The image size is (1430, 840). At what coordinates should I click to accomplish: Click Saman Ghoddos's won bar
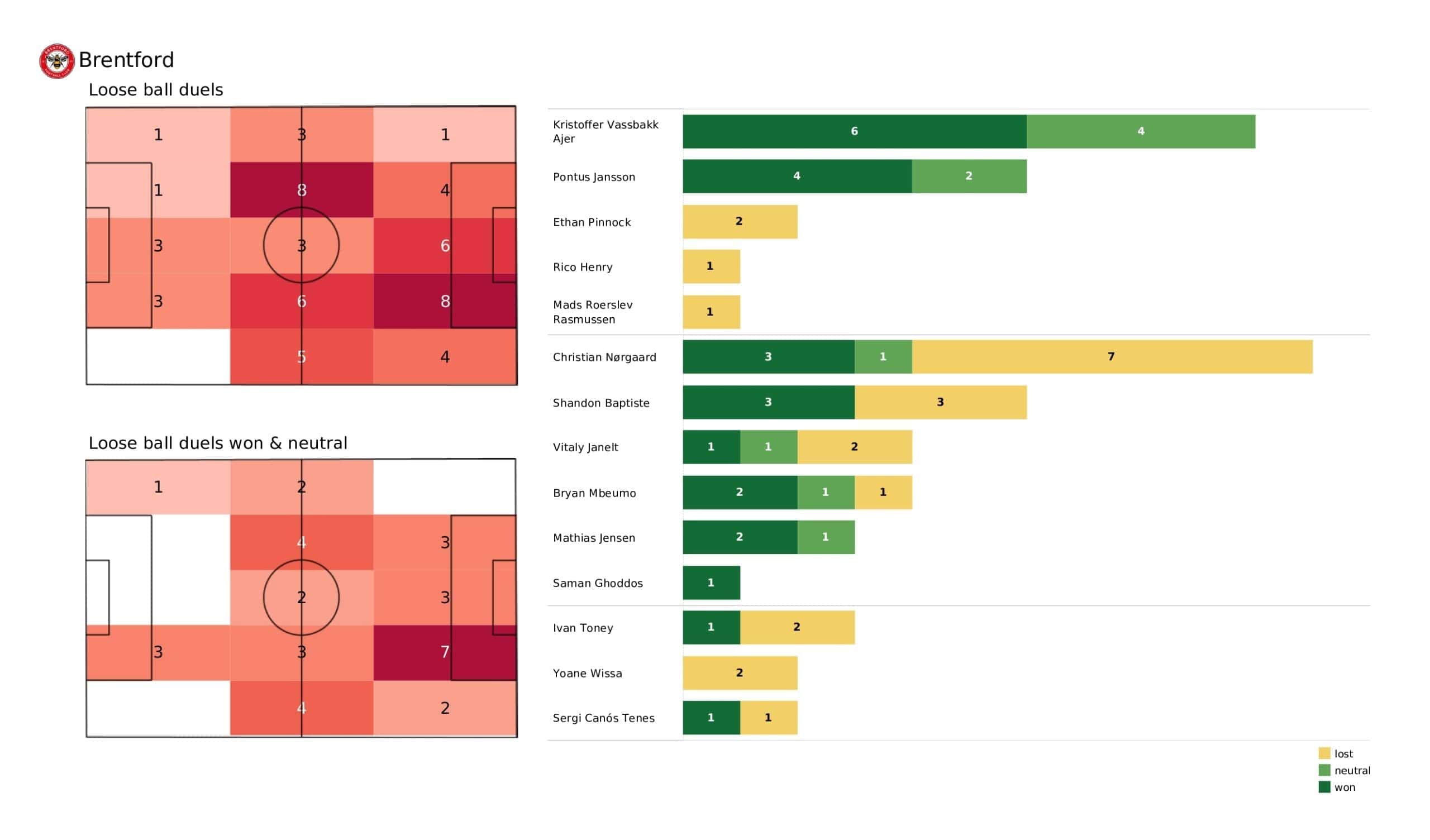(x=712, y=583)
